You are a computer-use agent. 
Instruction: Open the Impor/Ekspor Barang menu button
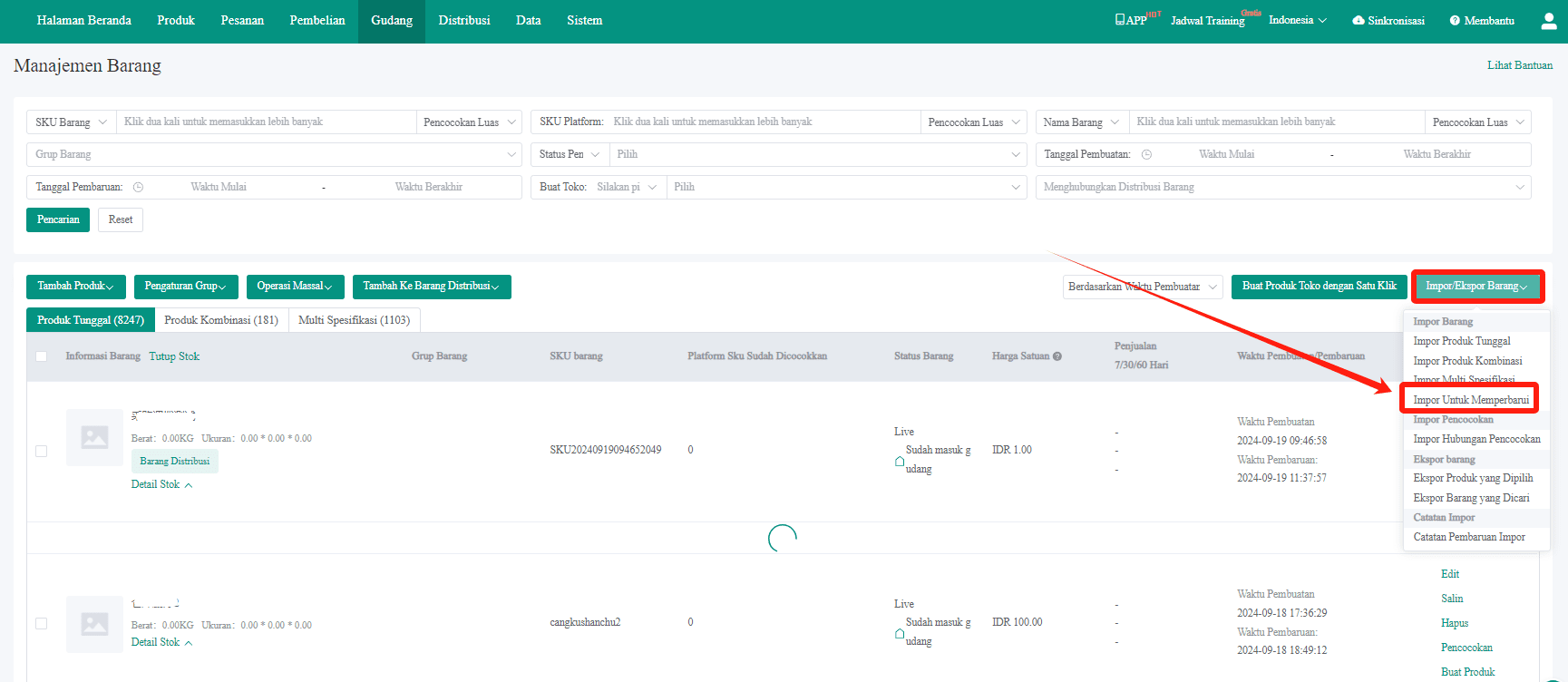(x=1477, y=287)
